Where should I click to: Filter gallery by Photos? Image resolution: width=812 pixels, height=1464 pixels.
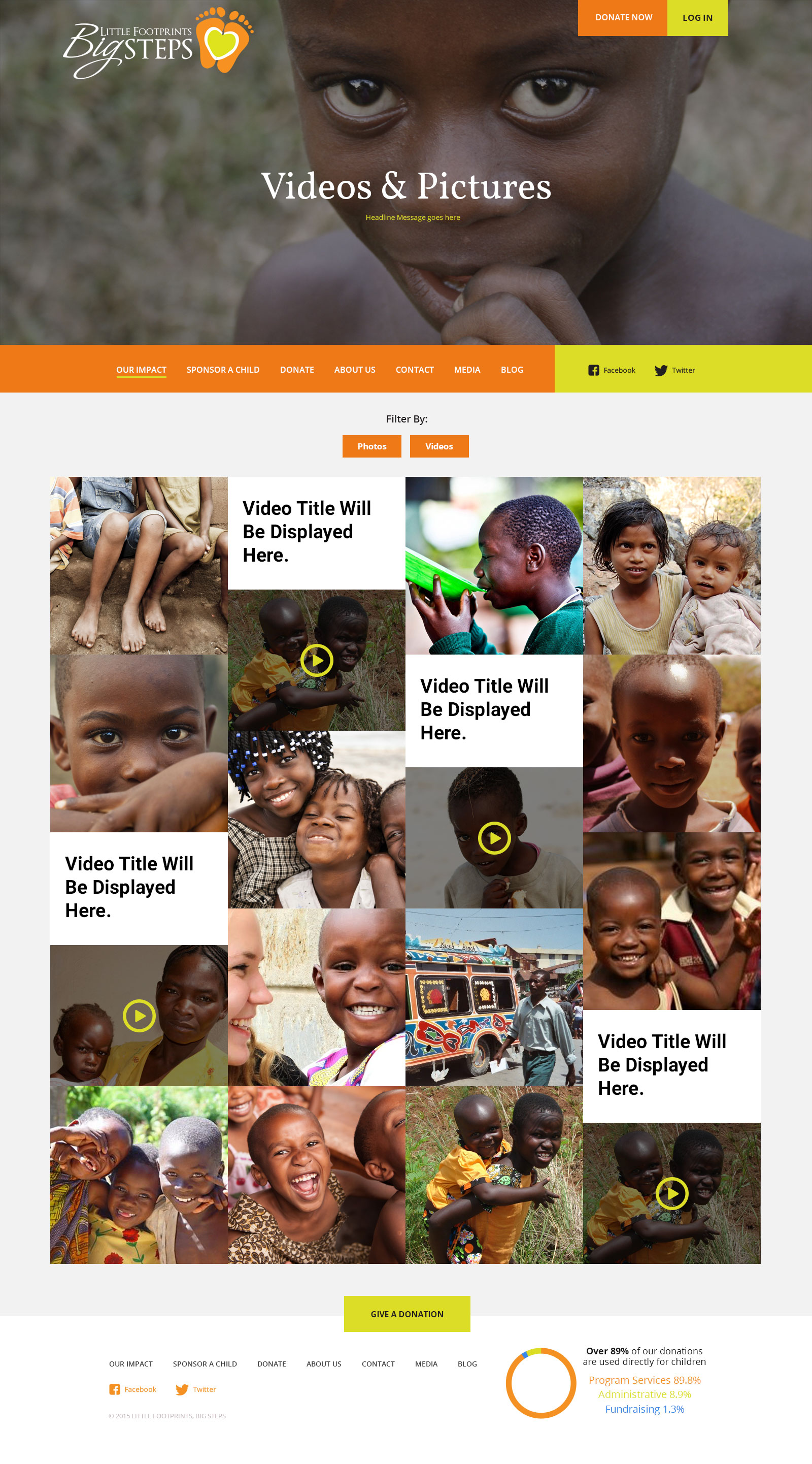371,446
